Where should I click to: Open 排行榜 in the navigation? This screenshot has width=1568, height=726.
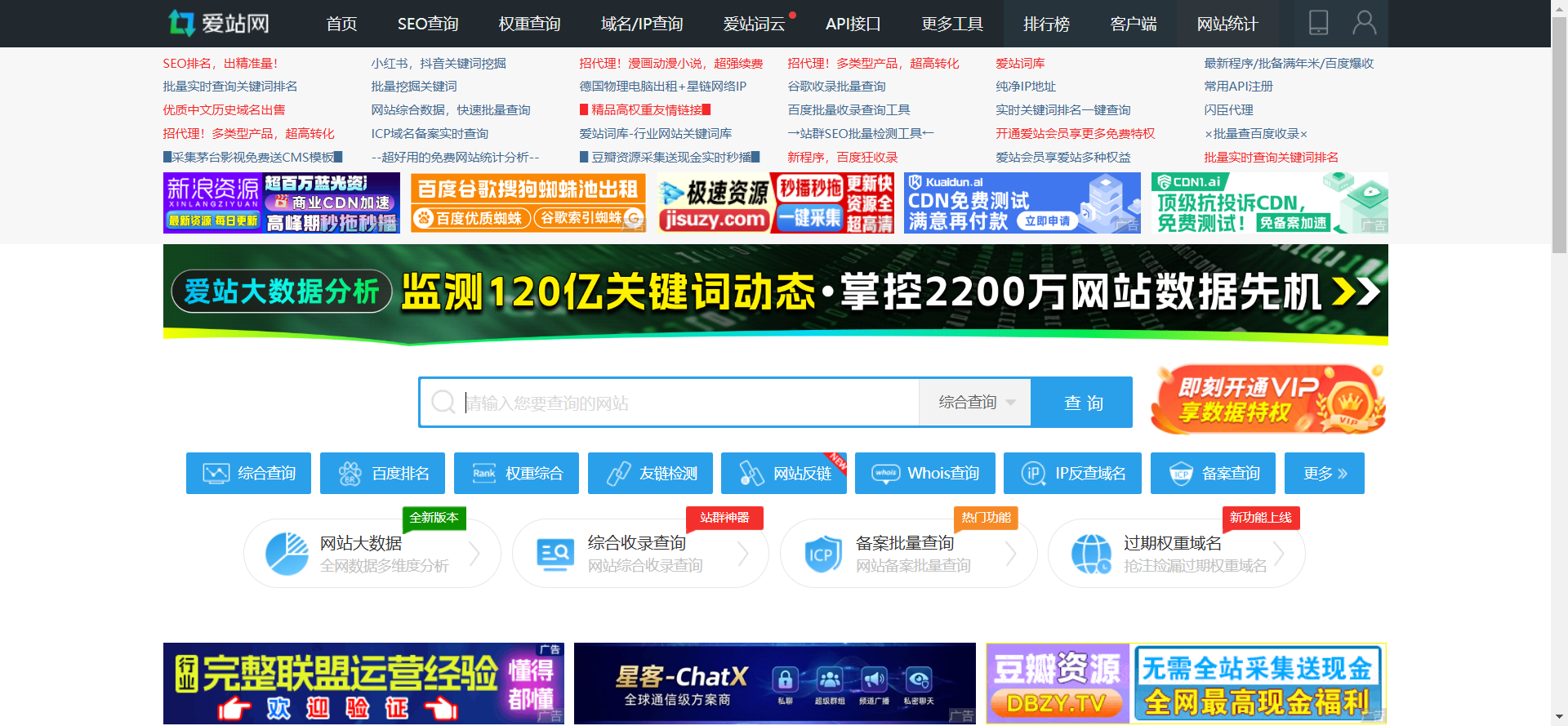[1046, 24]
